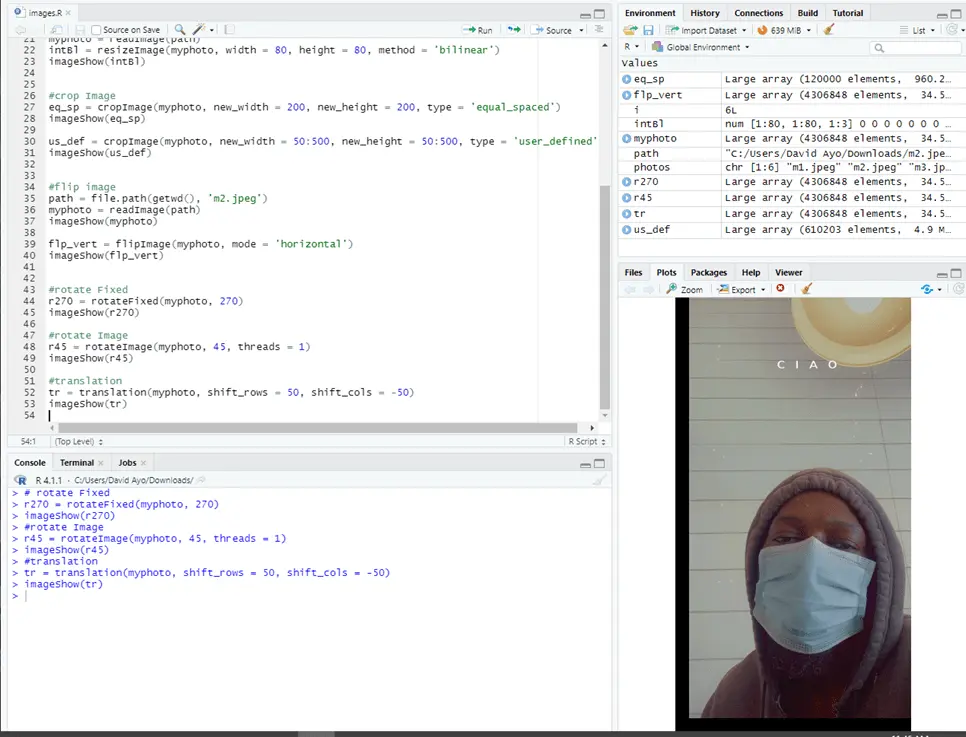Open the Export dropdown in Plots pane
This screenshot has height=737, width=966.
point(740,289)
